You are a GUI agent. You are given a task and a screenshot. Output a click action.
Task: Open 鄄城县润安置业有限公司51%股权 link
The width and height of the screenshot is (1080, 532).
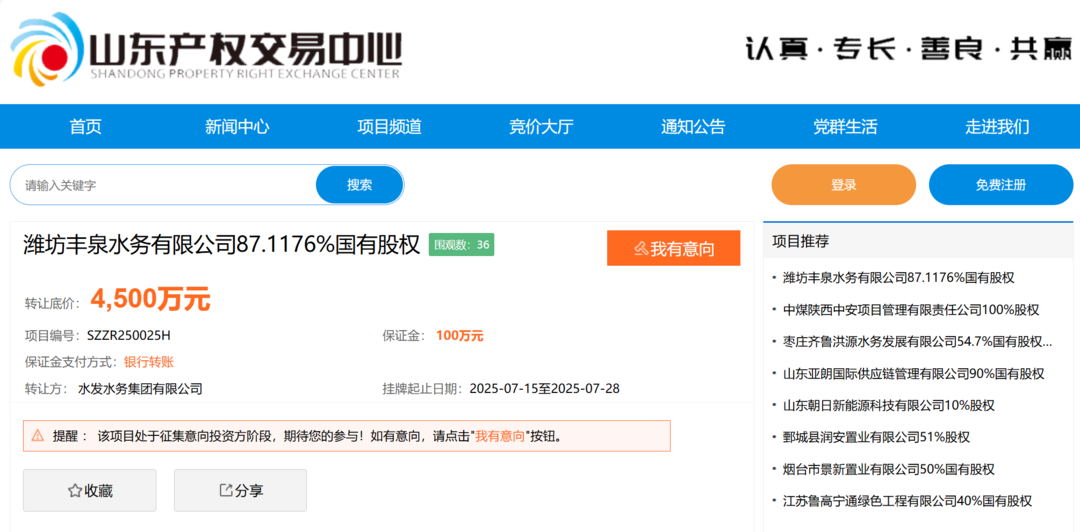pyautogui.click(x=876, y=437)
